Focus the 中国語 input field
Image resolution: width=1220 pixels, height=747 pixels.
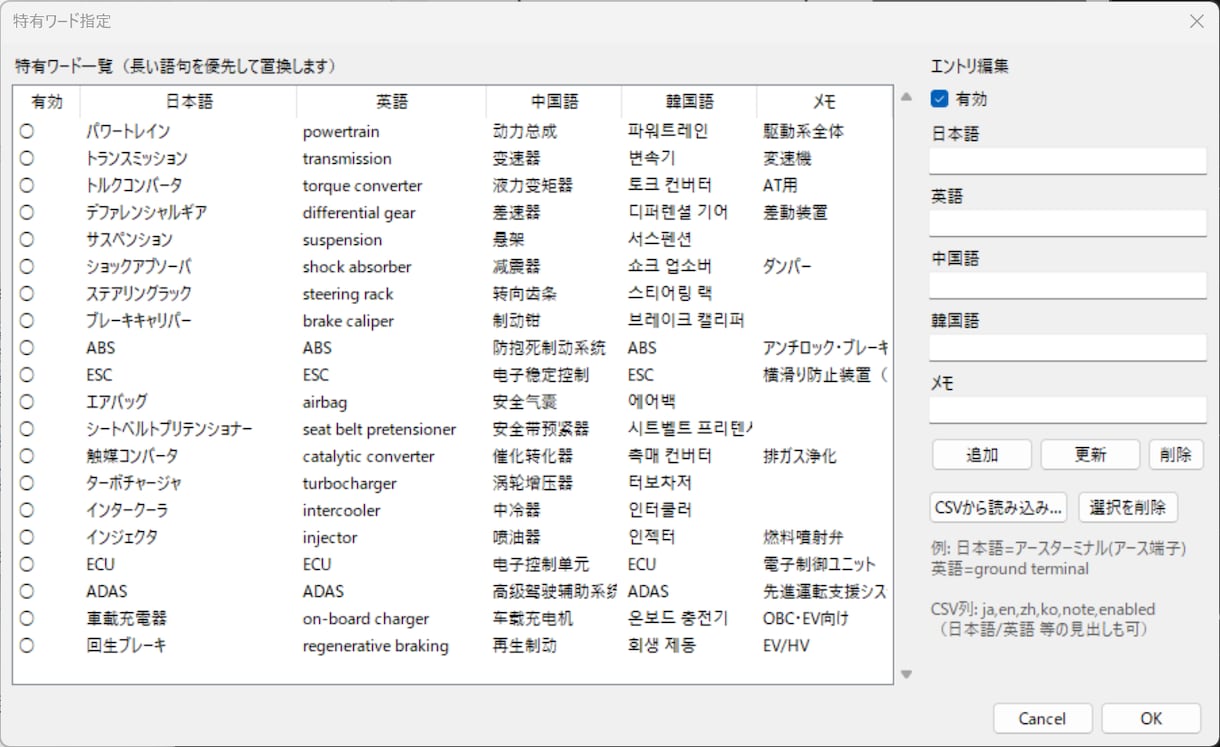(1068, 285)
